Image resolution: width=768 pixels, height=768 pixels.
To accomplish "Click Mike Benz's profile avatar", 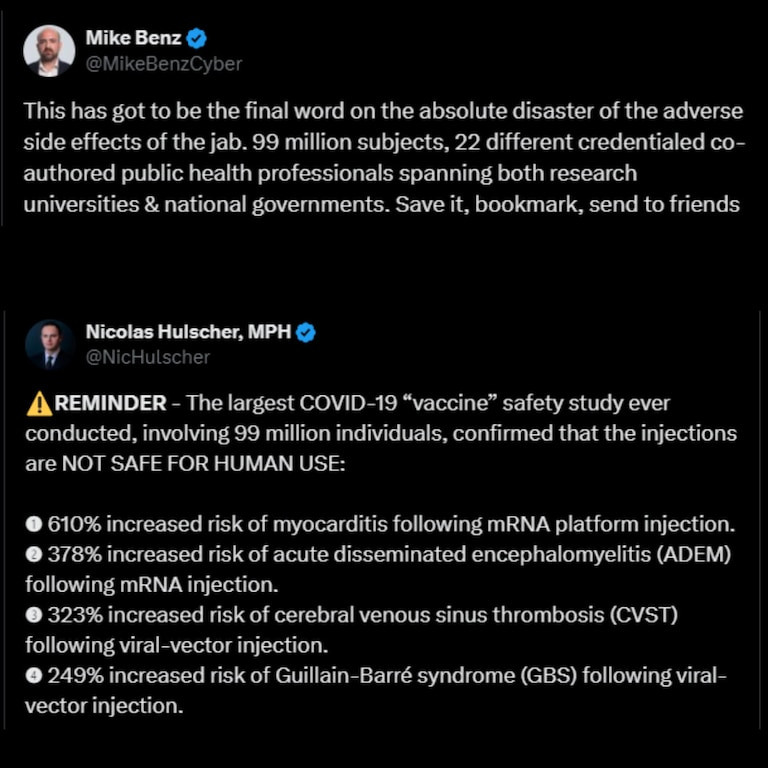I will pyautogui.click(x=49, y=50).
